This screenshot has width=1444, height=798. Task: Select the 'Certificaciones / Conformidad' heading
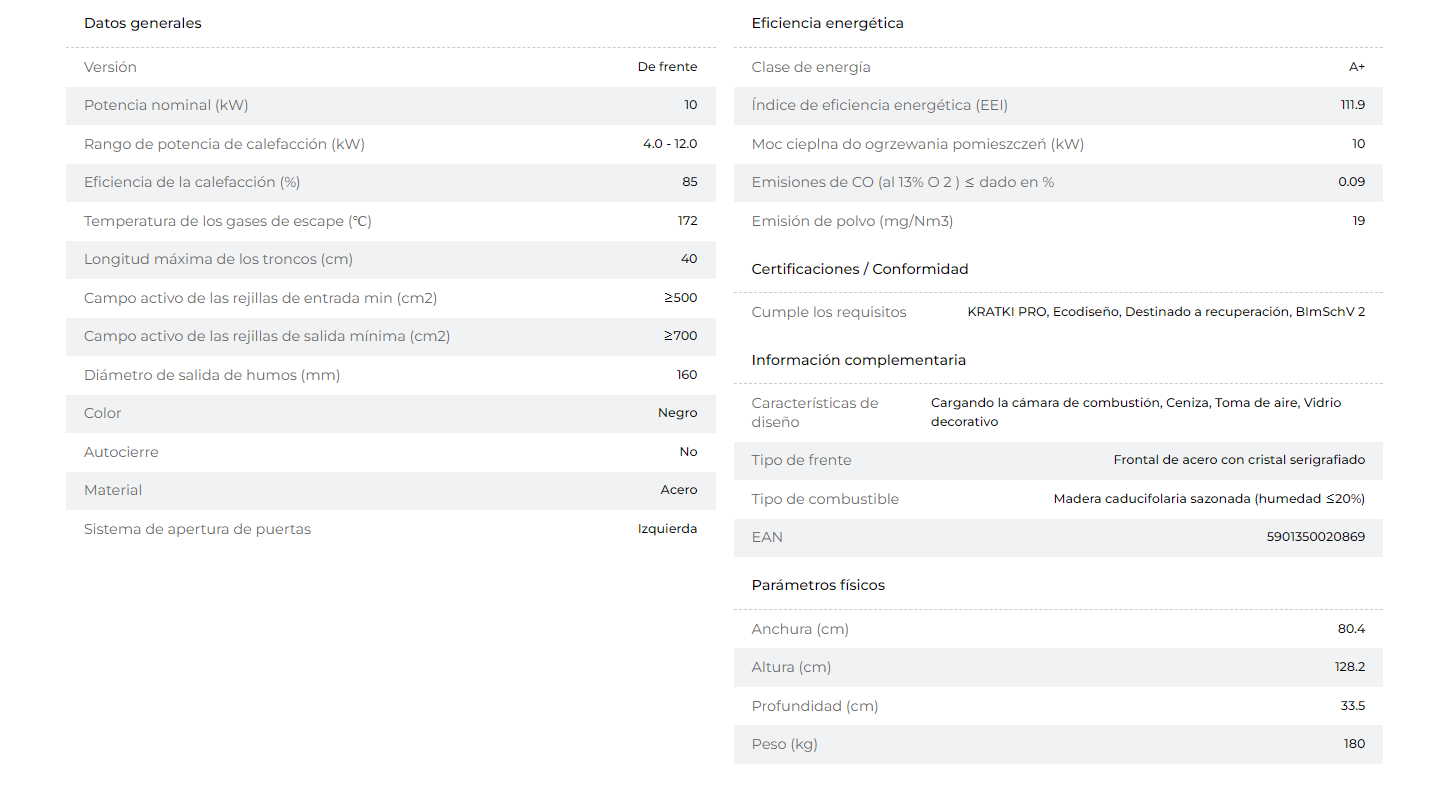coord(860,269)
